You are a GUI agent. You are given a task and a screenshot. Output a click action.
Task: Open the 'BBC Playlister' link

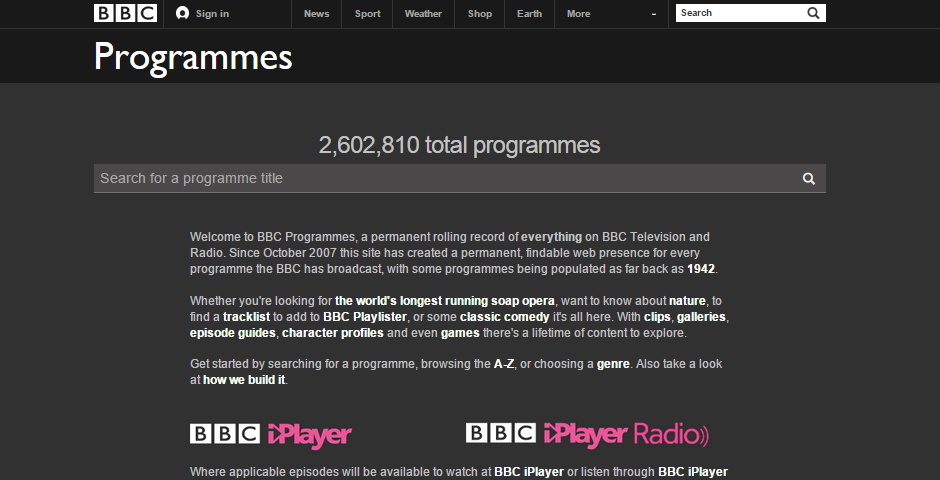click(365, 316)
